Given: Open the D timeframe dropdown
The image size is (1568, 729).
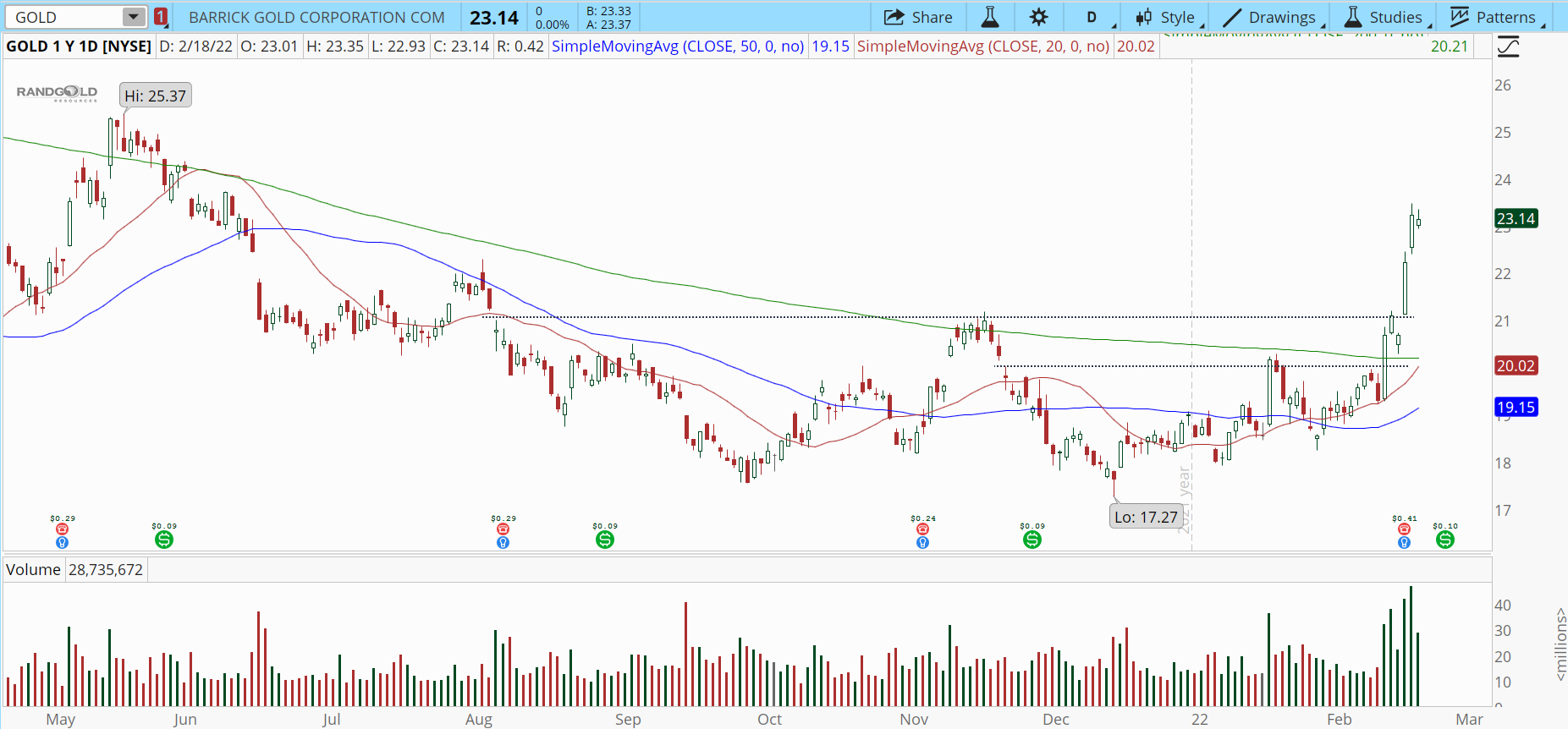Looking at the screenshot, I should click(x=1092, y=17).
